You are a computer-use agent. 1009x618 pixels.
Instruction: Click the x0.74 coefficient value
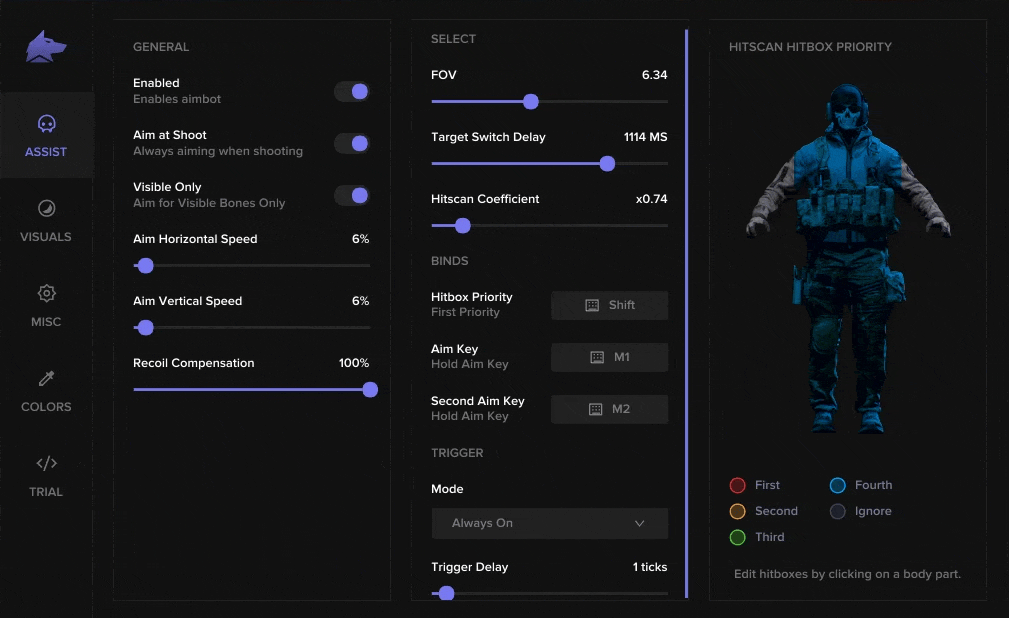click(x=651, y=199)
